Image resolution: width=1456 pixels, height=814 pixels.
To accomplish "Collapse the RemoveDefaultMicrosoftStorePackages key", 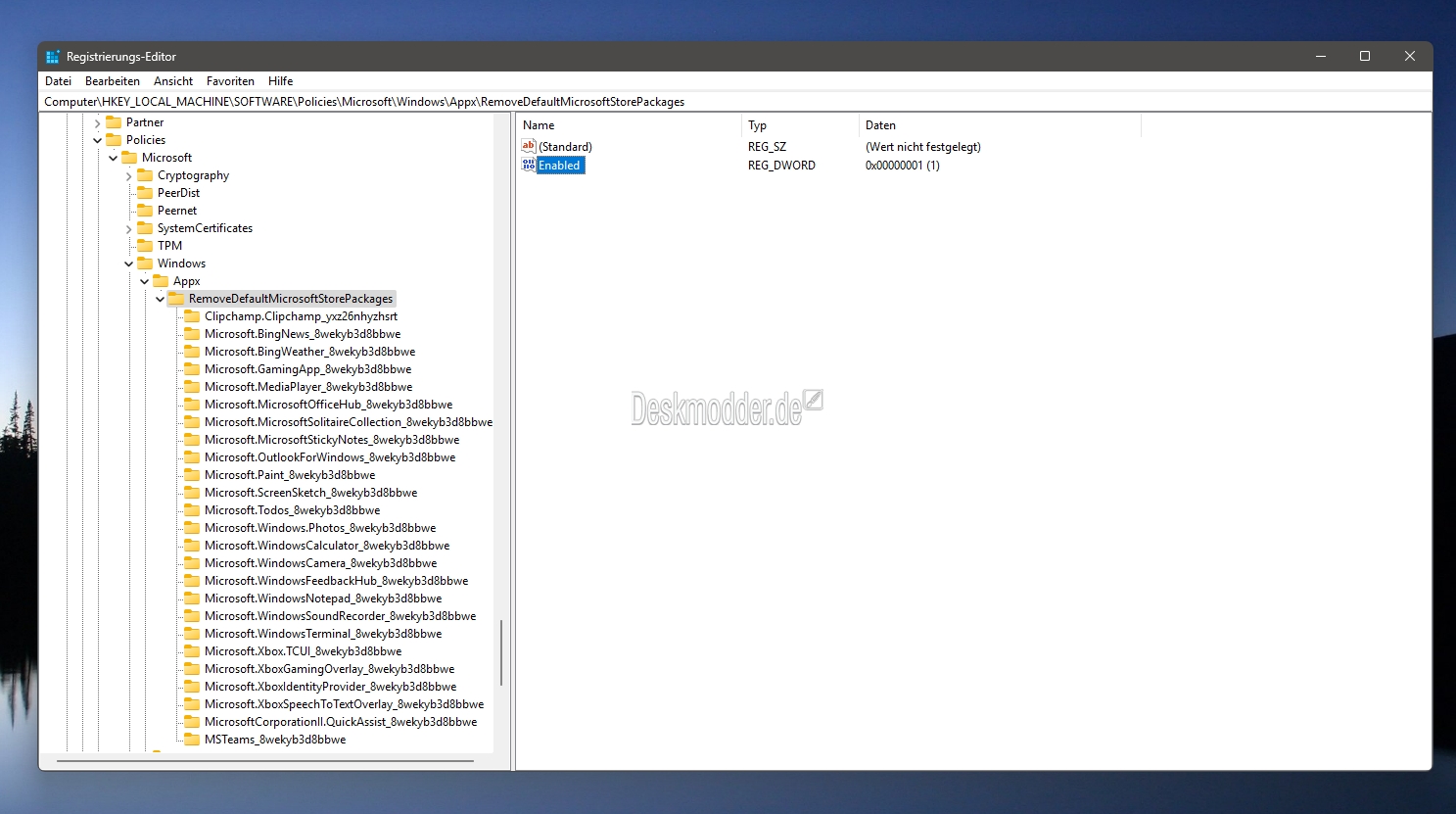I will click(x=160, y=299).
